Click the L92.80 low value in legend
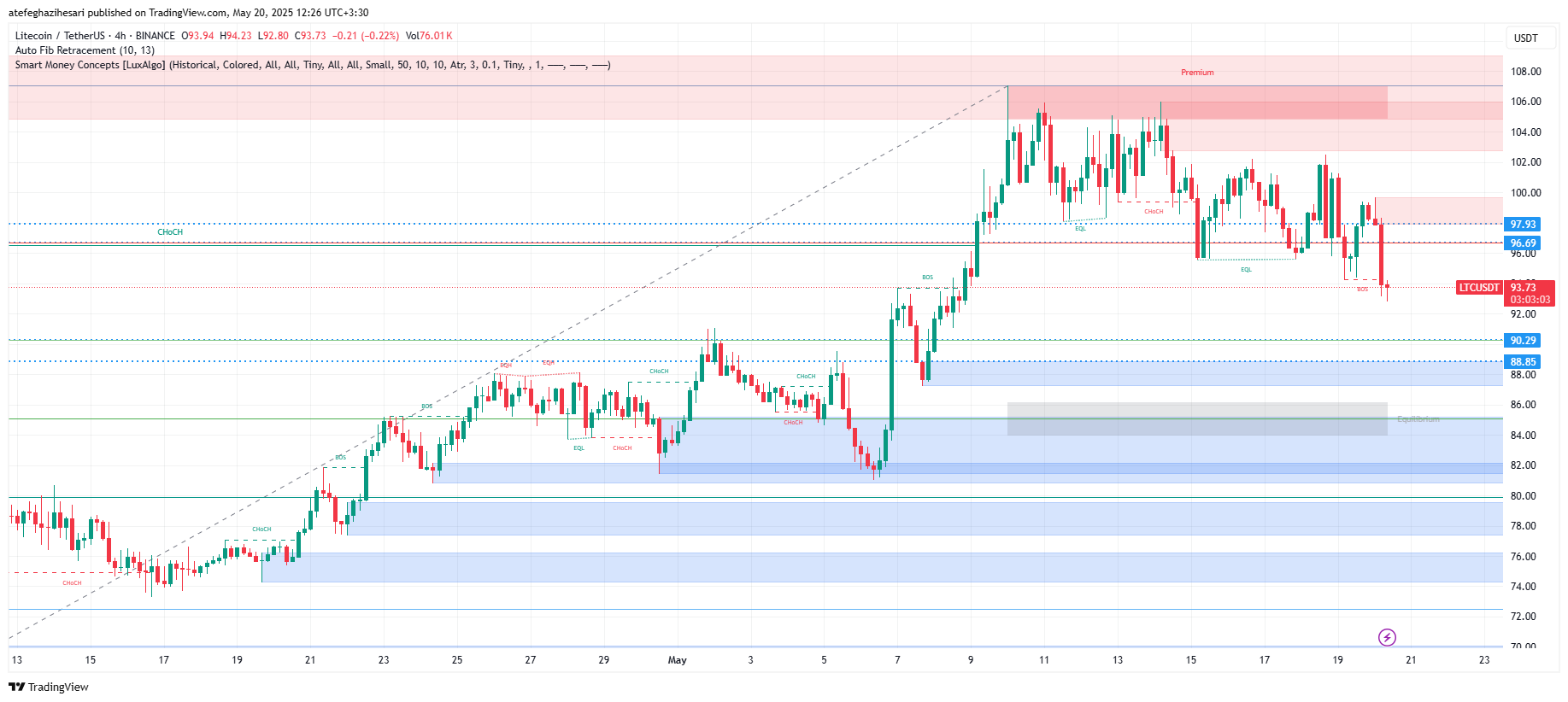 tap(273, 36)
